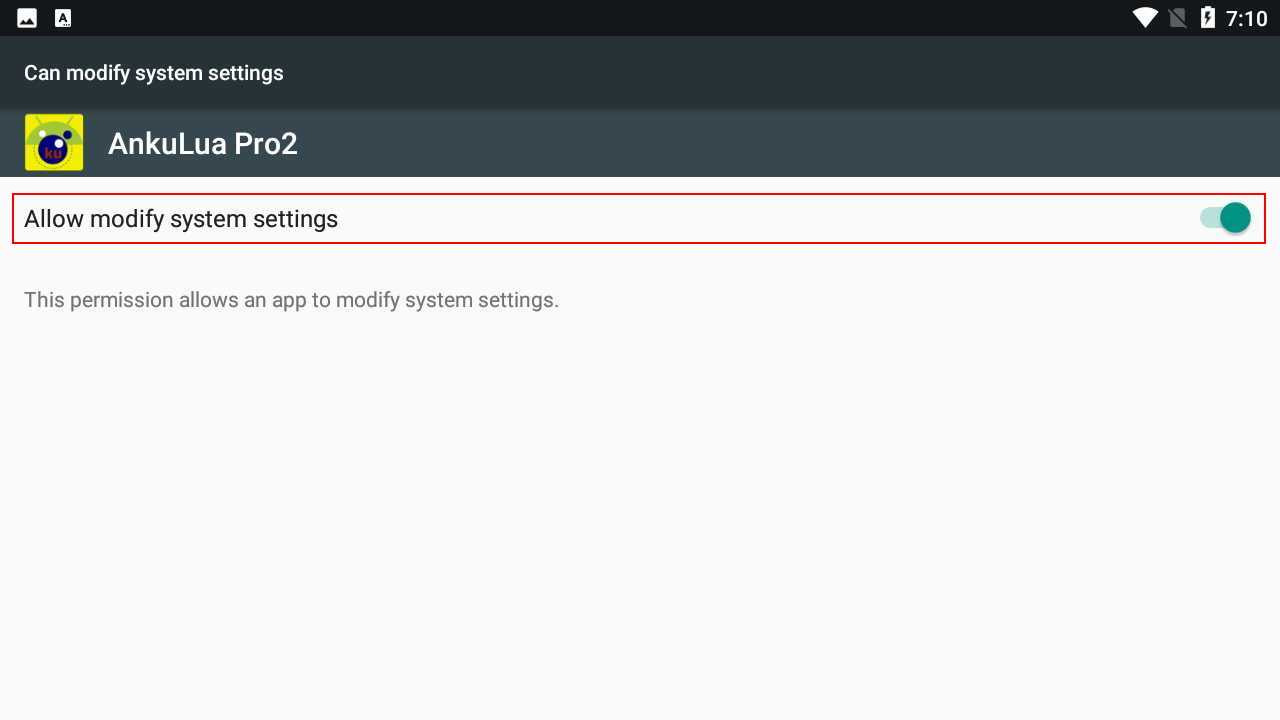The width and height of the screenshot is (1280, 720).
Task: Click the AnkuLua Pro2 app icon
Action: [x=54, y=143]
